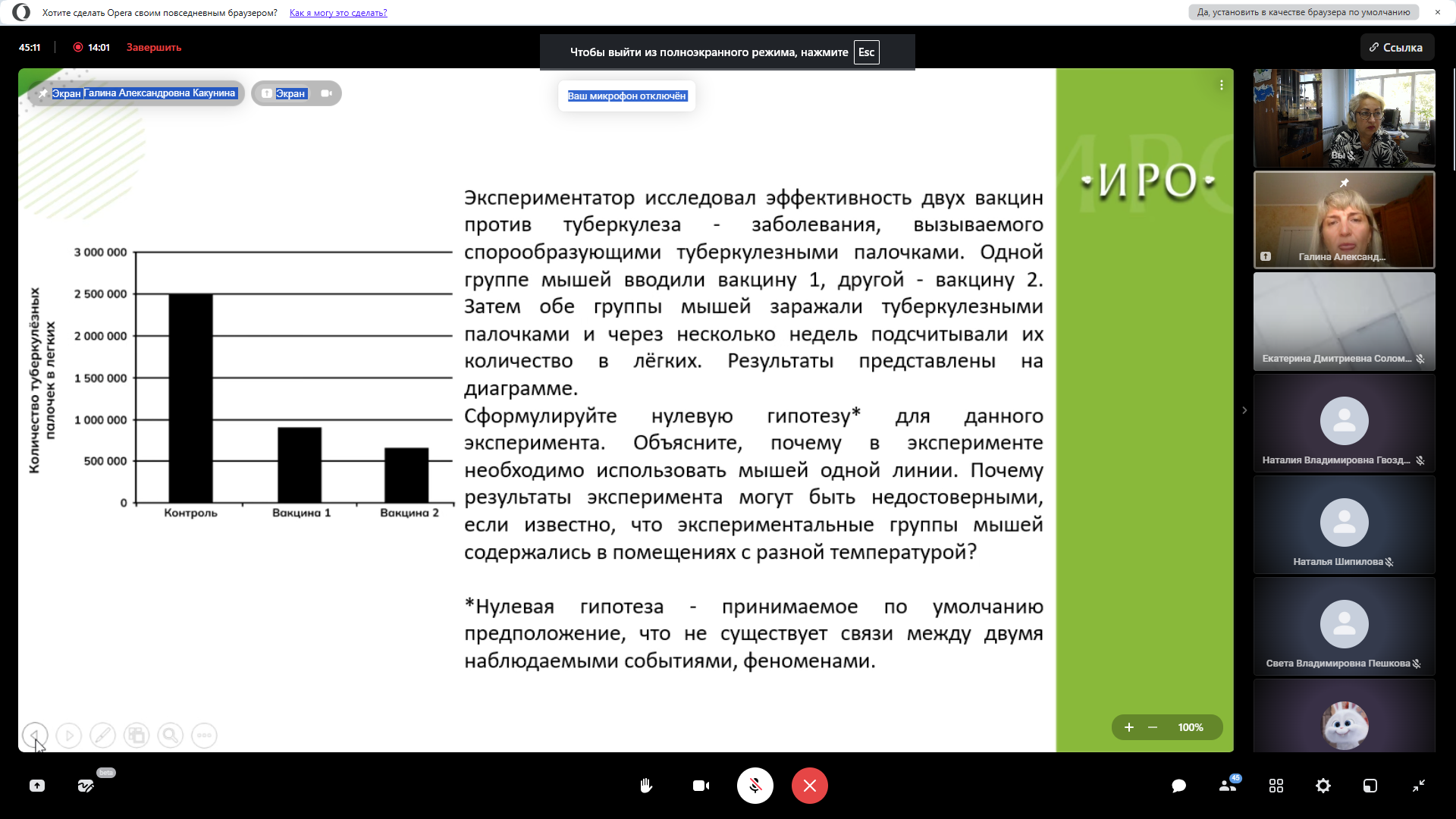Zoom in with the plus button

1129,727
